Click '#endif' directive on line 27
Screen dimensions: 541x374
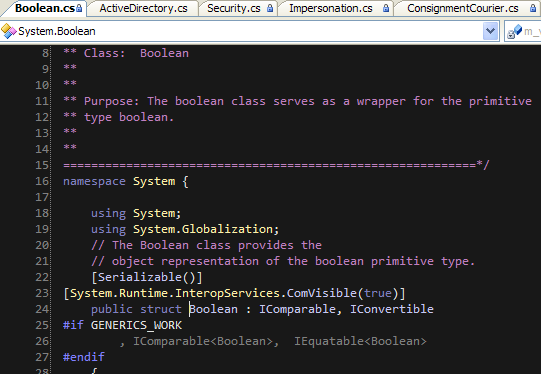(83, 357)
